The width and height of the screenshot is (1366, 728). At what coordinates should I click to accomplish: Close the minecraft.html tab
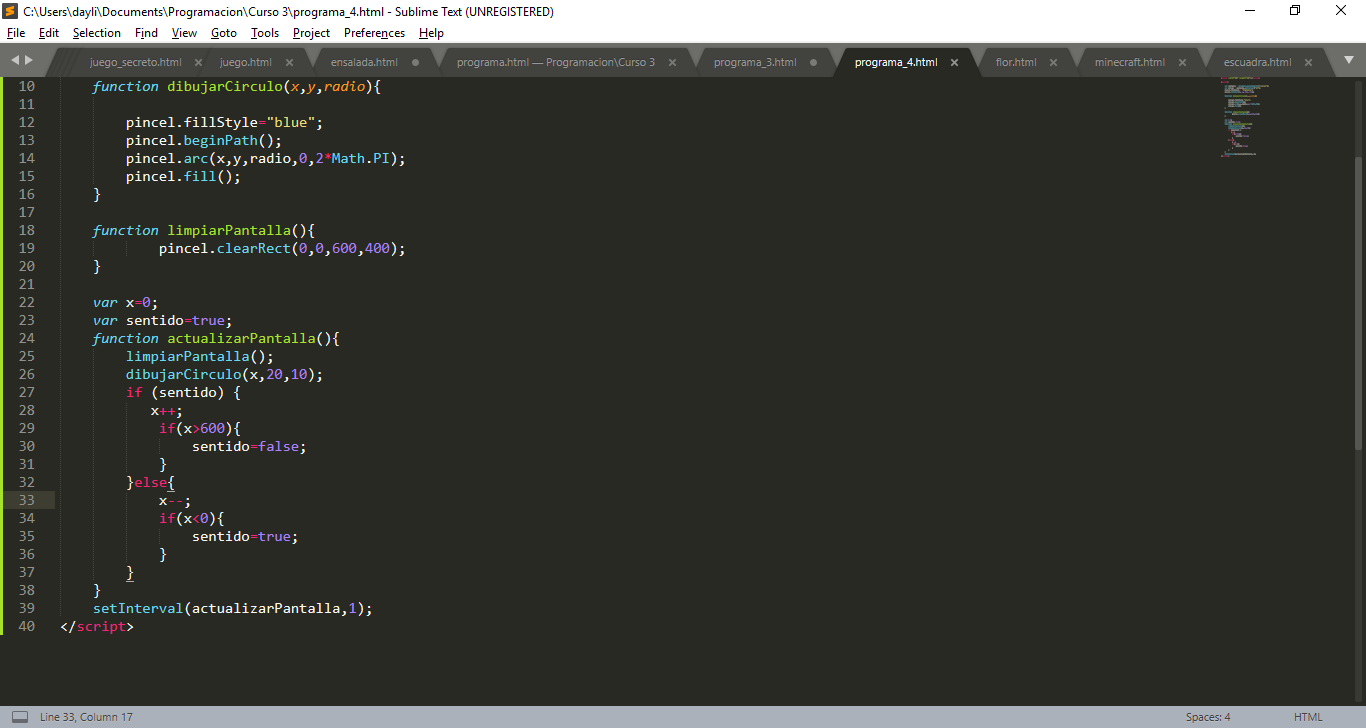[x=1182, y=62]
